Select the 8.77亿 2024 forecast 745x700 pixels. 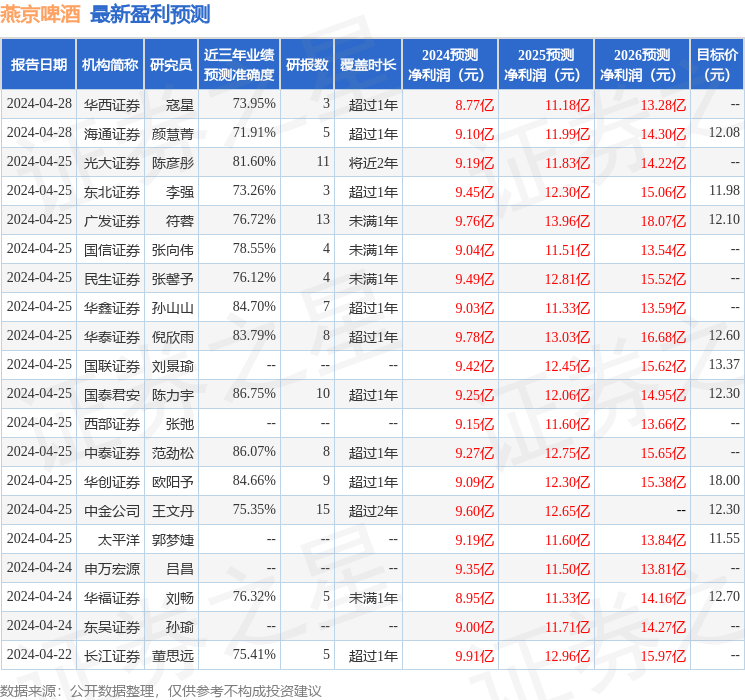[475, 105]
